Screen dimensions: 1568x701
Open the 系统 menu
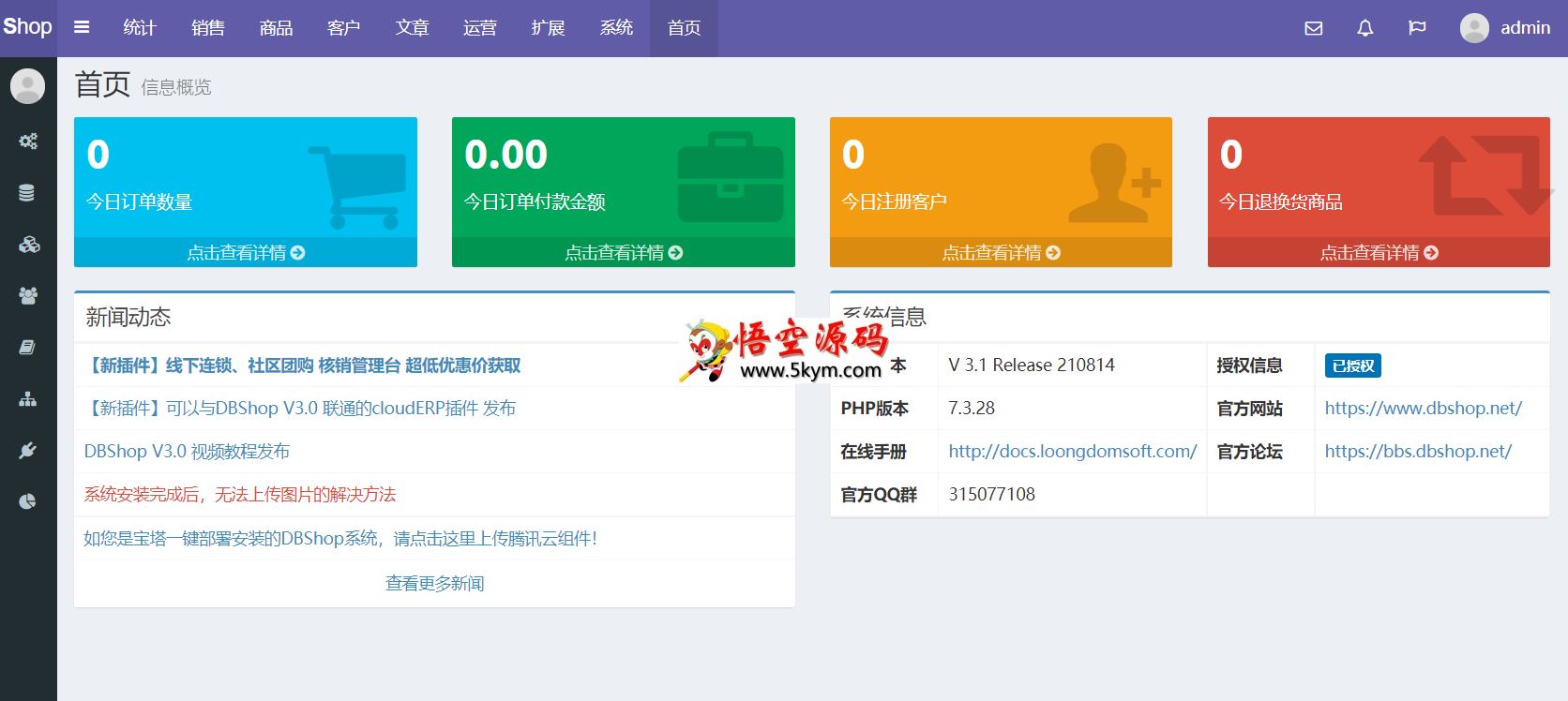(616, 28)
